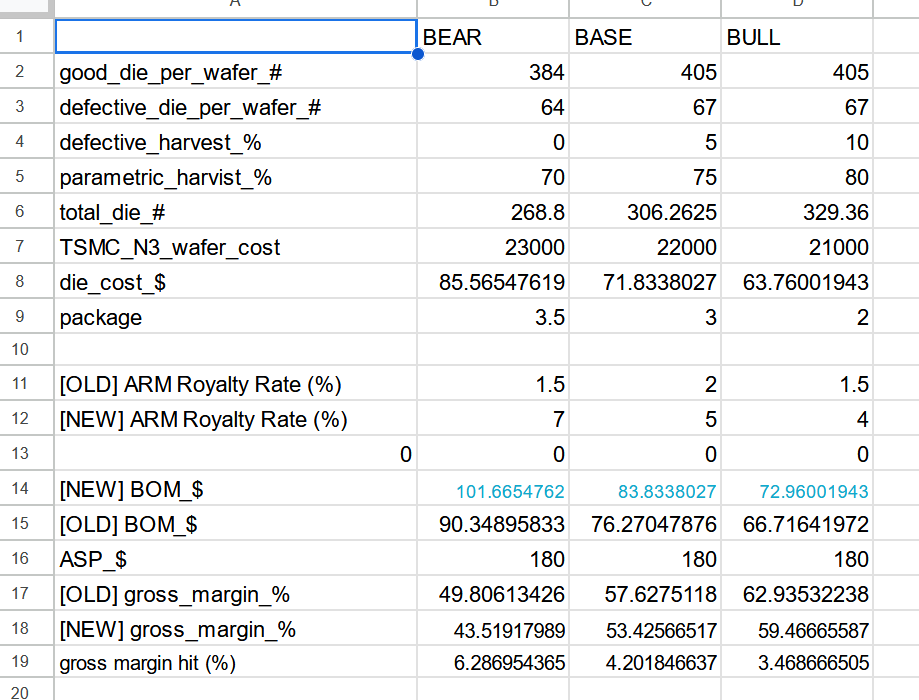
Task: Click the defective harvest value 10
Action: click(797, 141)
